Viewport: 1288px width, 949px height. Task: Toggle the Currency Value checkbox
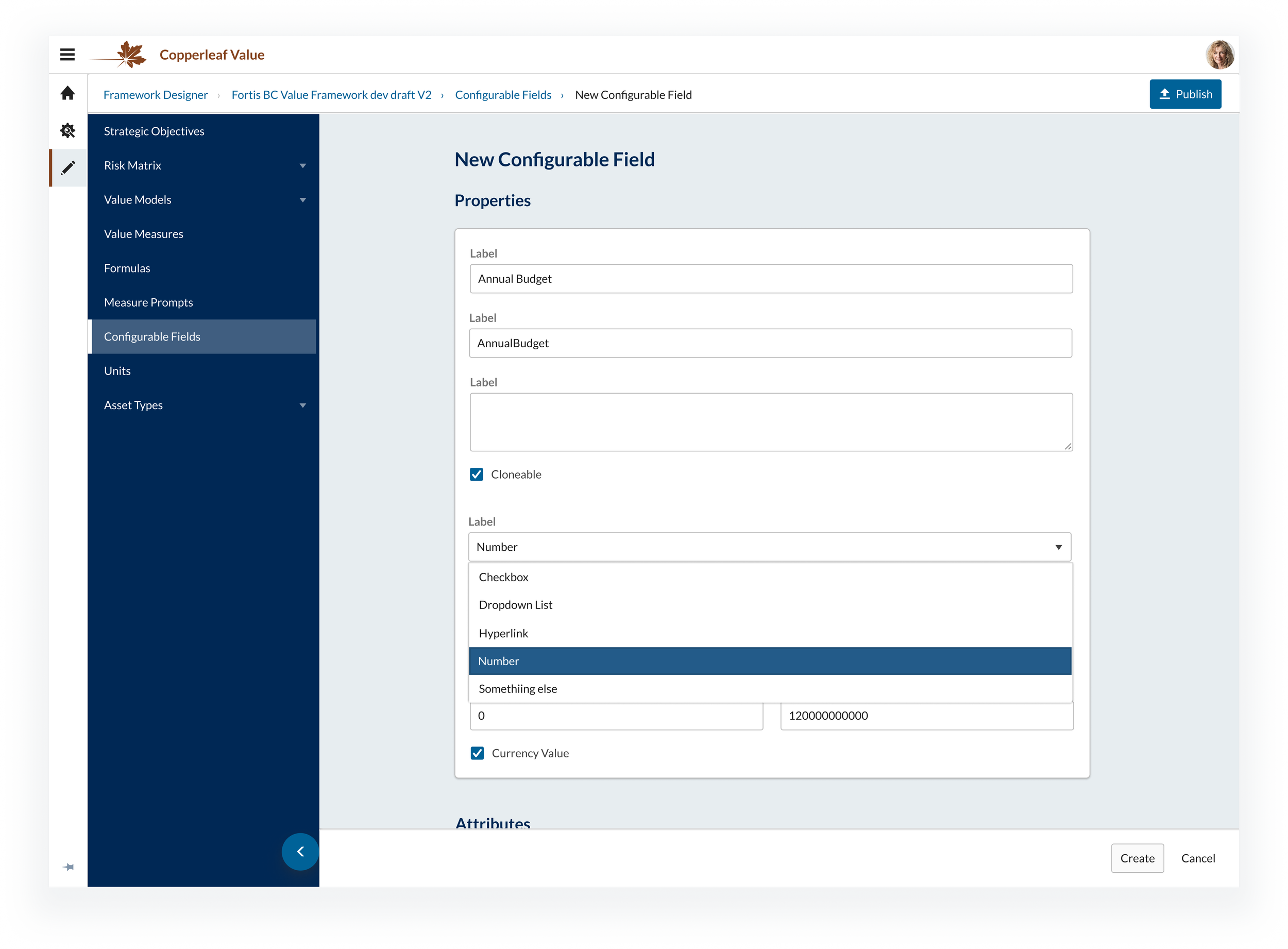(x=477, y=753)
